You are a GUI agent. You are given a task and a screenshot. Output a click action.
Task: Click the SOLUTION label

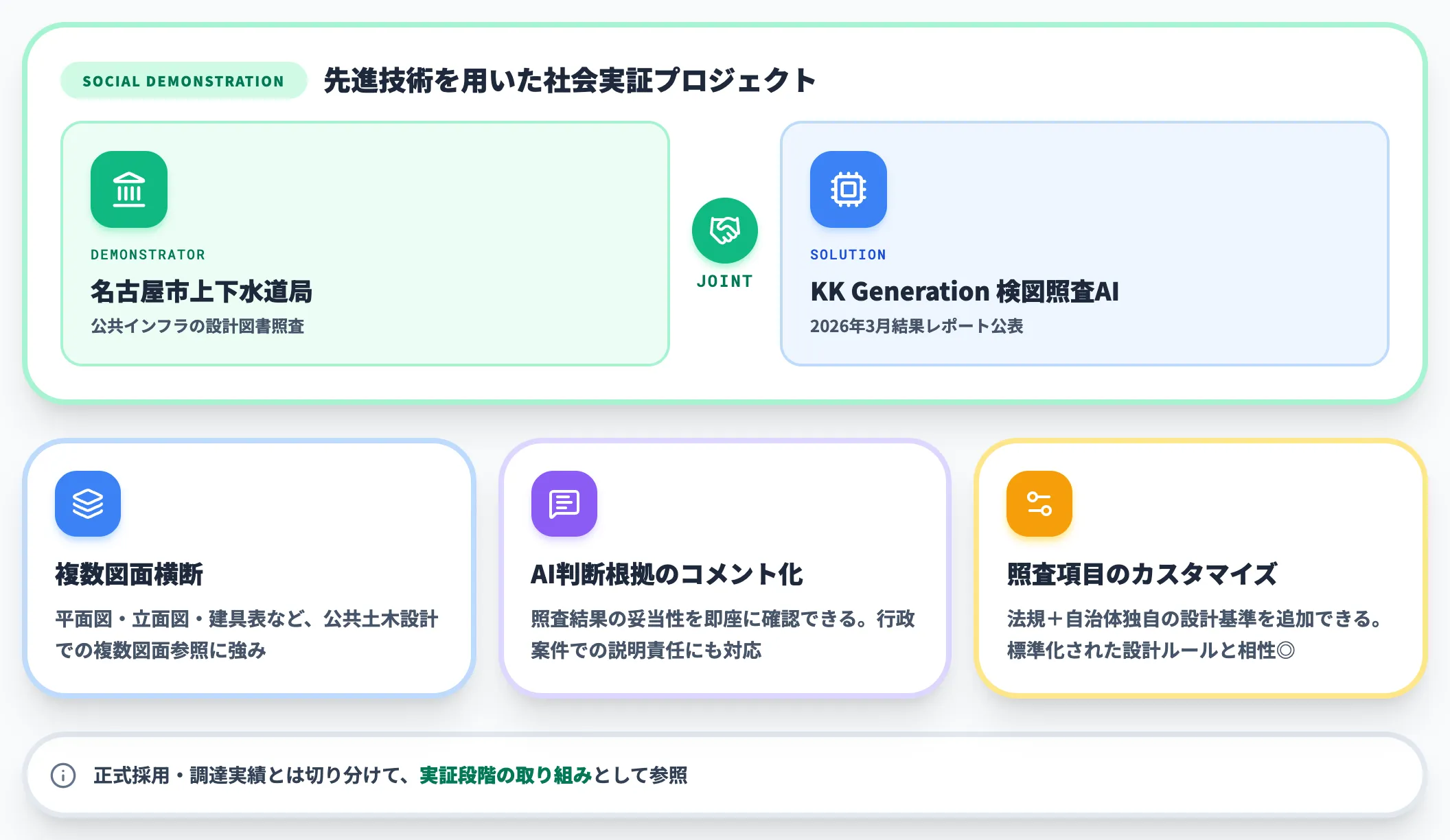point(849,255)
